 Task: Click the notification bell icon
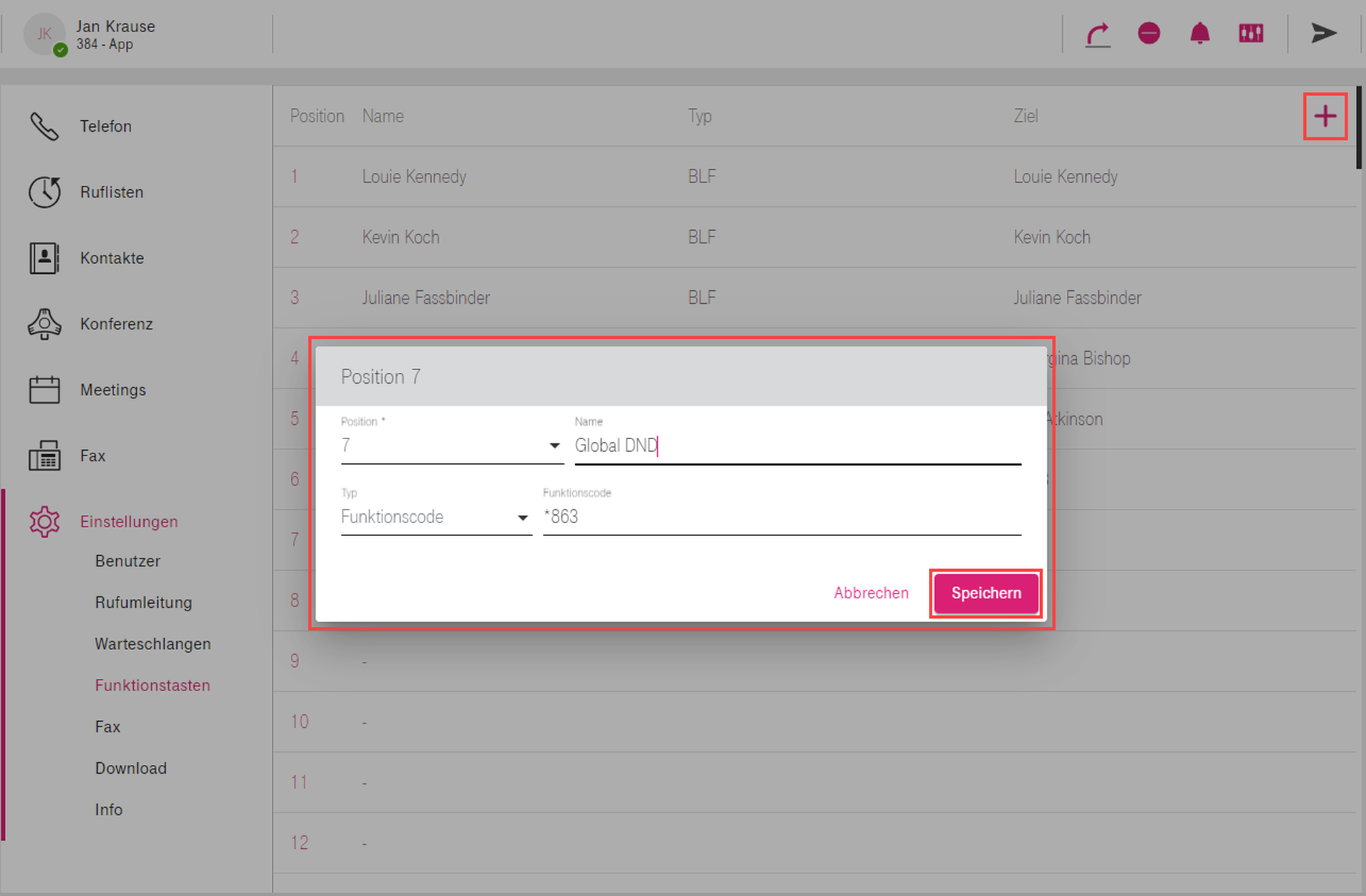pyautogui.click(x=1200, y=33)
